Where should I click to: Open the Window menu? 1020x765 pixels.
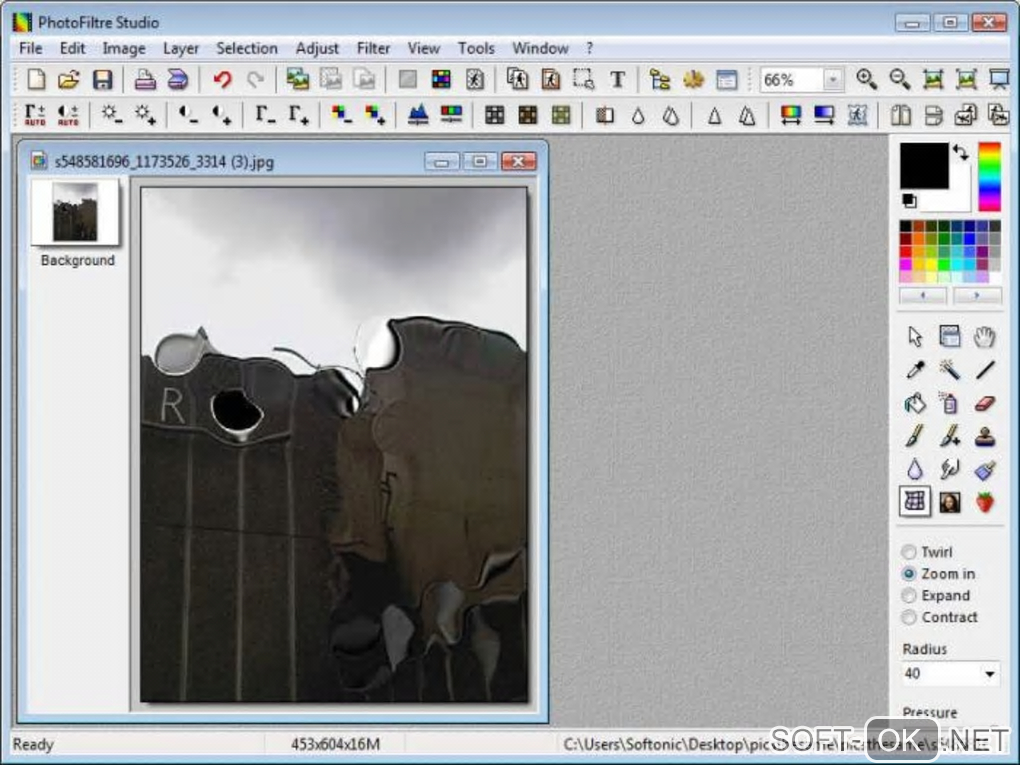coord(540,48)
